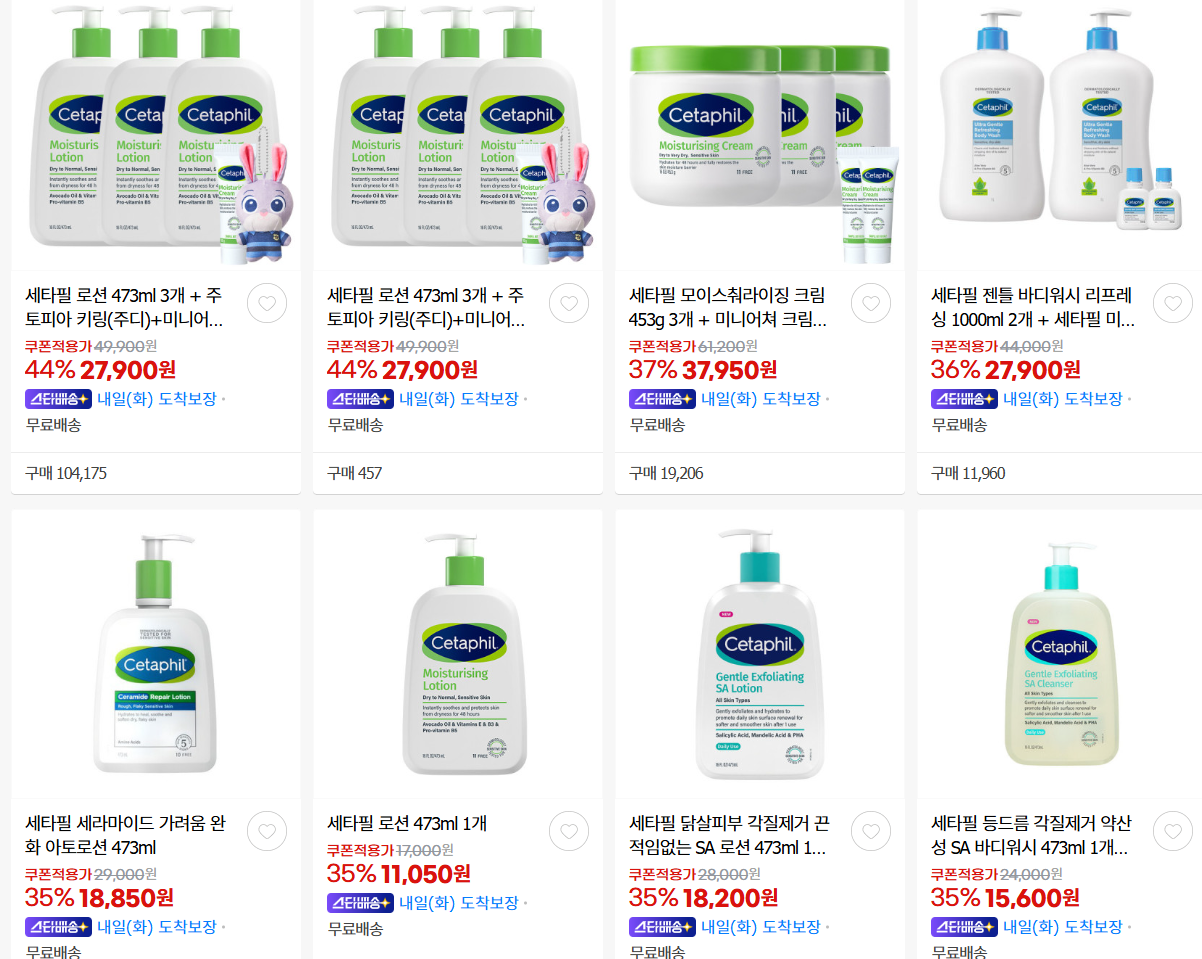
Task: Click star delivery badge under 37,950원 cream
Action: [662, 399]
